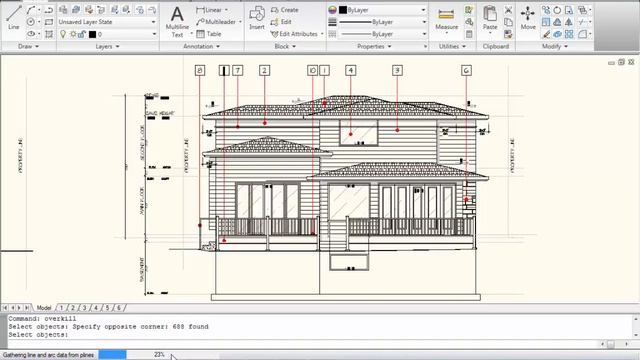This screenshot has width=640, height=360.
Task: Open the calculator icon in Utilities
Action: [469, 34]
